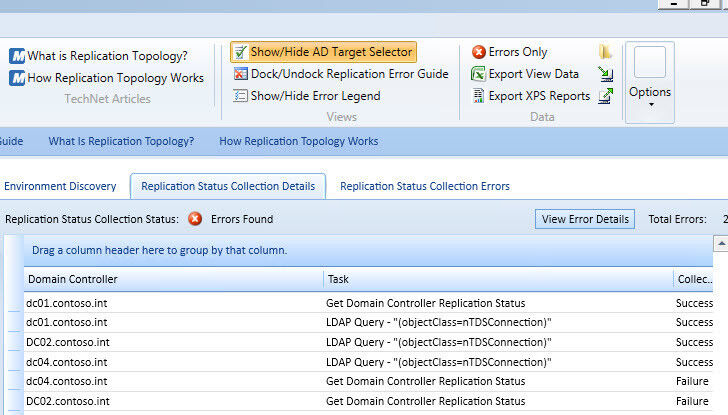The width and height of the screenshot is (728, 415).
Task: Click the What is Replication Topology icon
Action: tap(17, 56)
